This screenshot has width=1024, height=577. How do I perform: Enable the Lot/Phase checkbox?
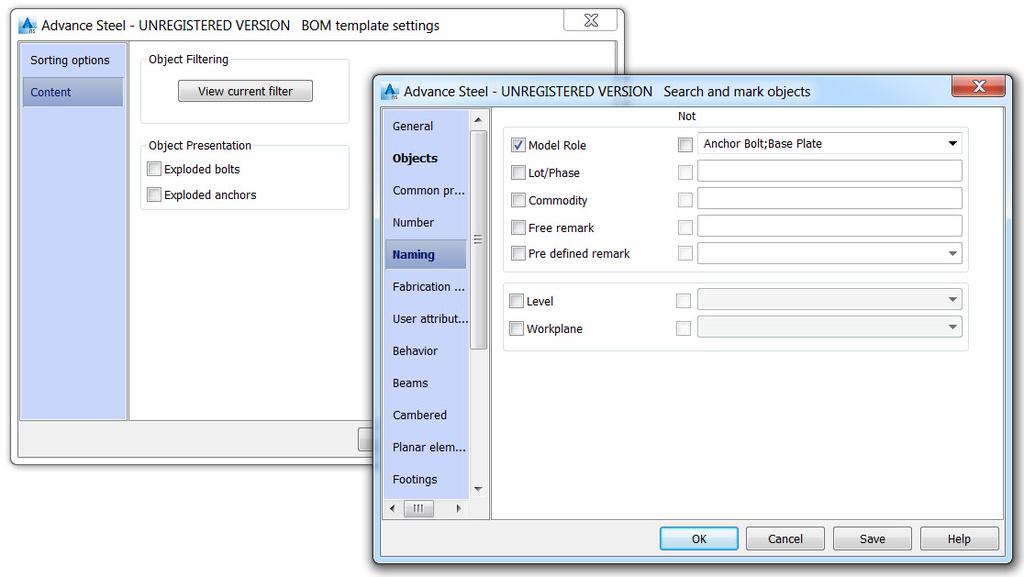(x=518, y=172)
